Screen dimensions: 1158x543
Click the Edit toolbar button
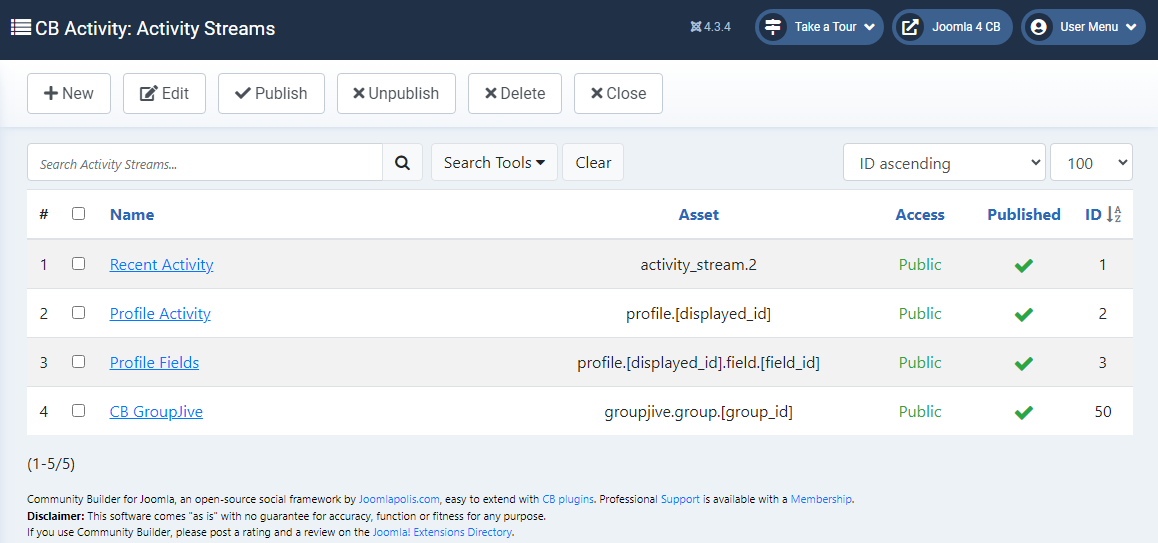click(x=164, y=94)
